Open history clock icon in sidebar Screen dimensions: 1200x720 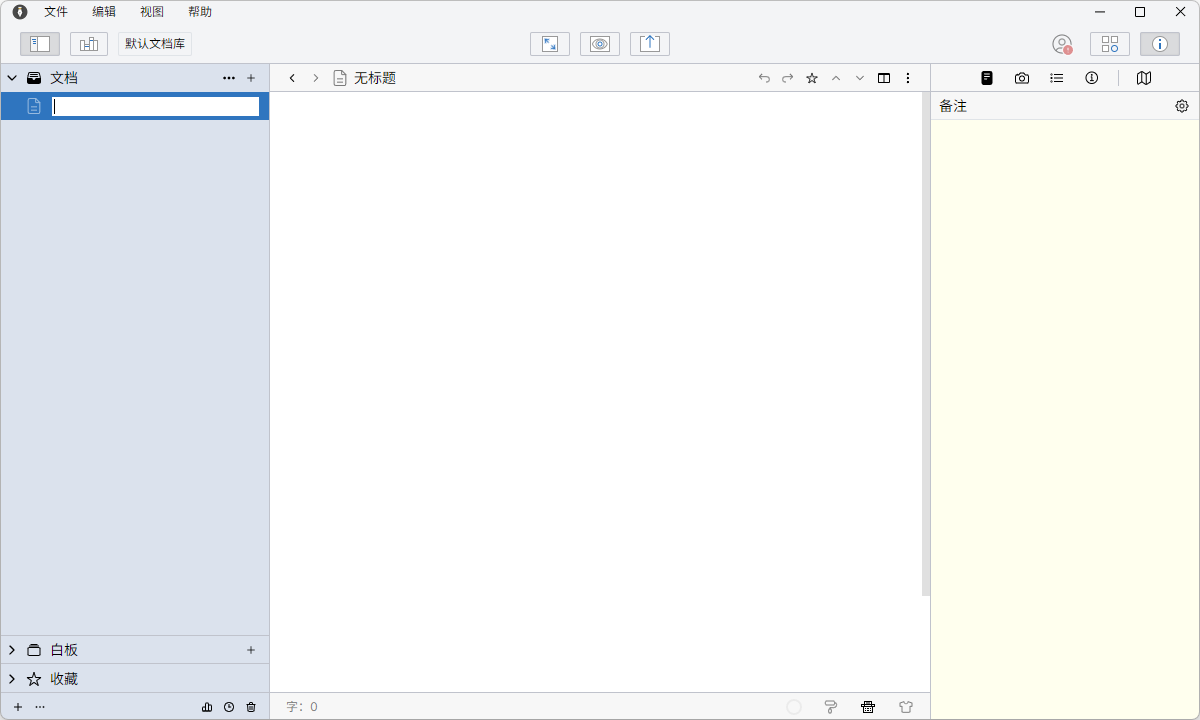coord(229,707)
